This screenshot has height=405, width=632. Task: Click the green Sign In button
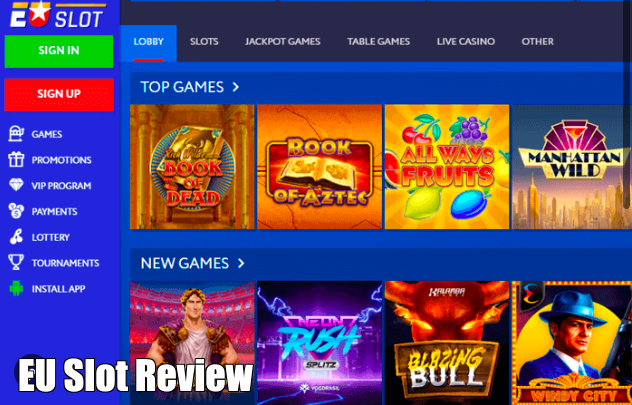pos(59,51)
